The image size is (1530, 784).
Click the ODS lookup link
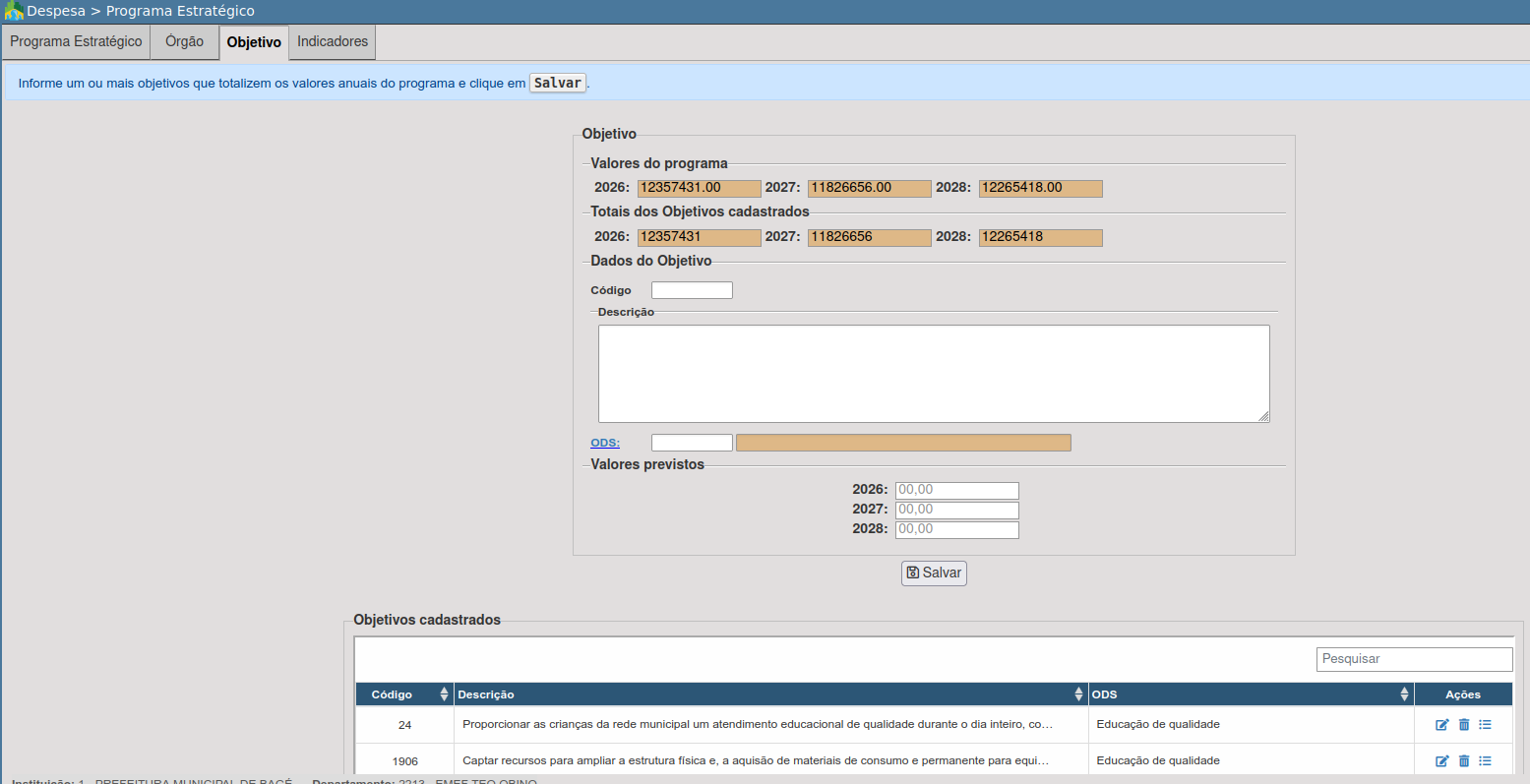pos(605,443)
